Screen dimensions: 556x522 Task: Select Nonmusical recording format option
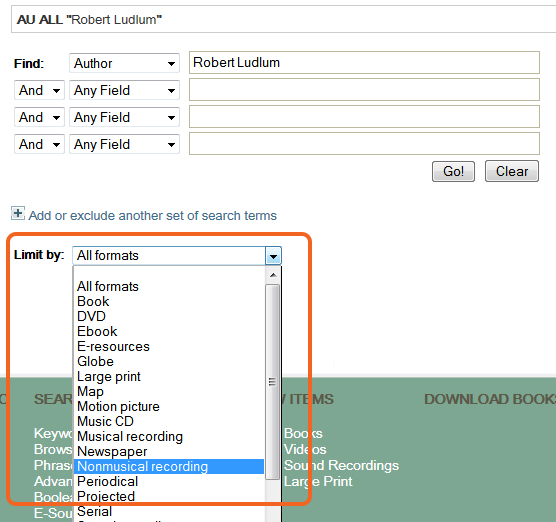[x=169, y=466]
